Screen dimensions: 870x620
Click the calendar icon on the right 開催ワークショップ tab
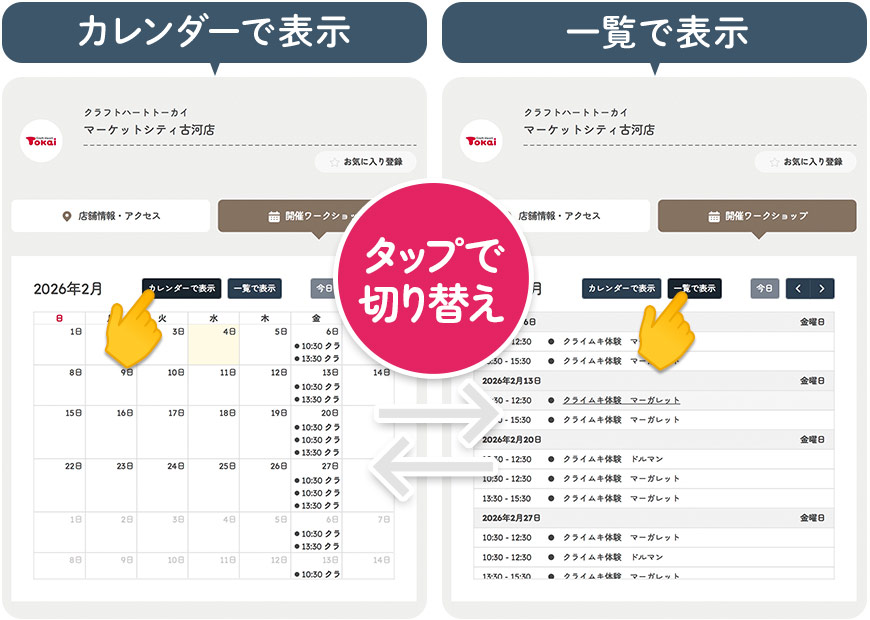coord(714,216)
